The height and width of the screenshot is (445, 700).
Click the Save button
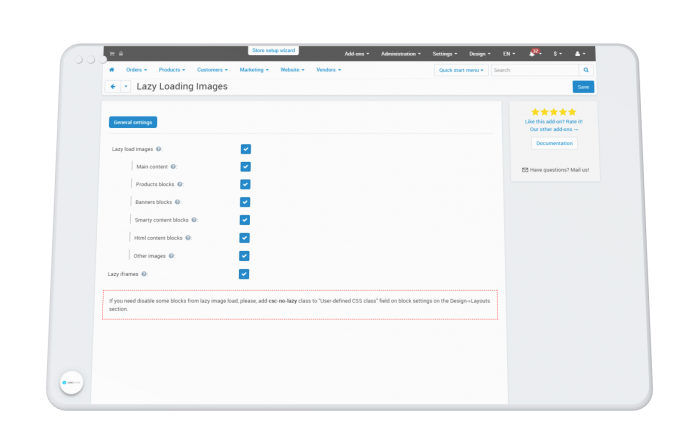(x=583, y=87)
